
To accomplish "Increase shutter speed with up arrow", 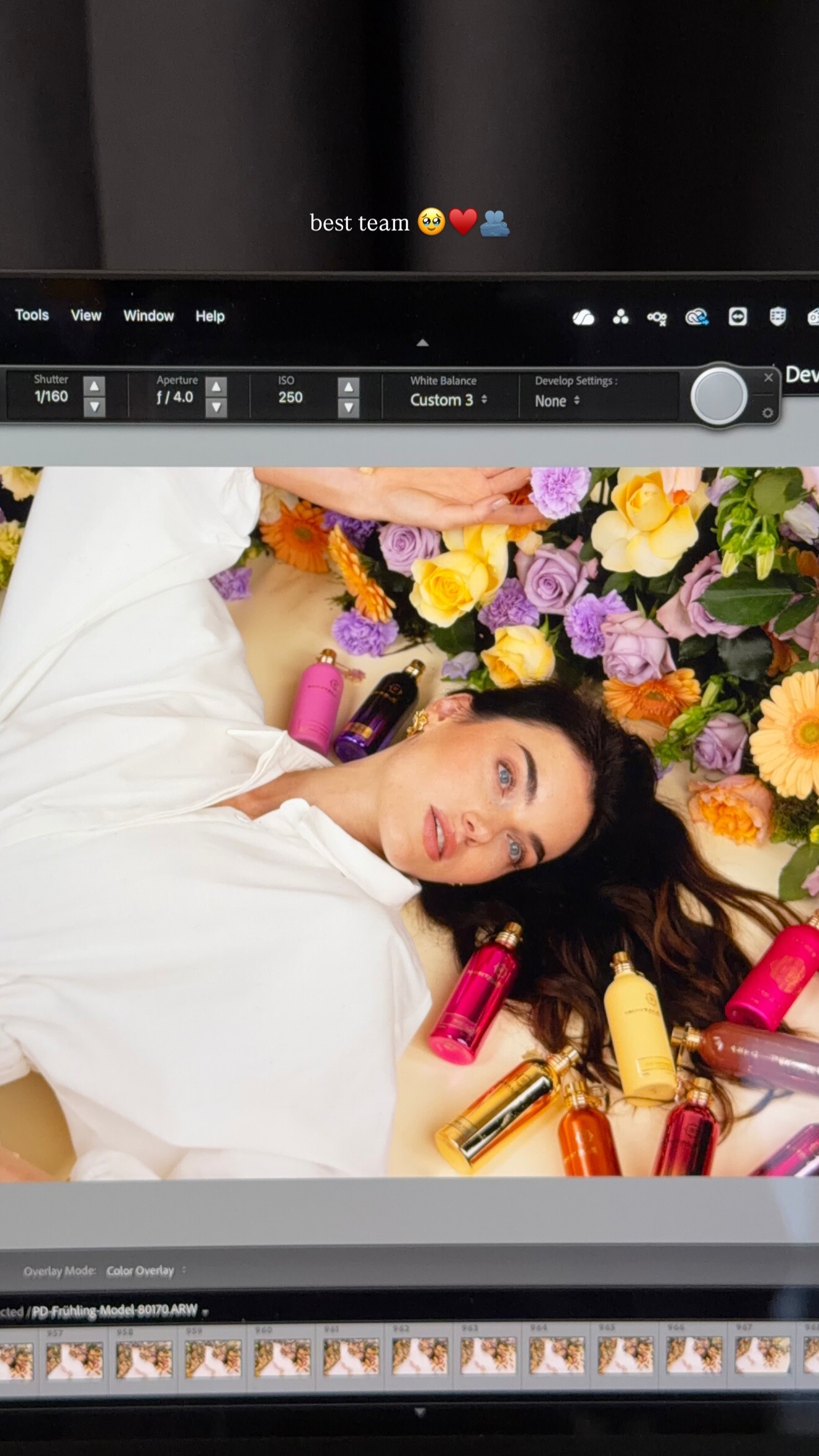I will coord(94,386).
